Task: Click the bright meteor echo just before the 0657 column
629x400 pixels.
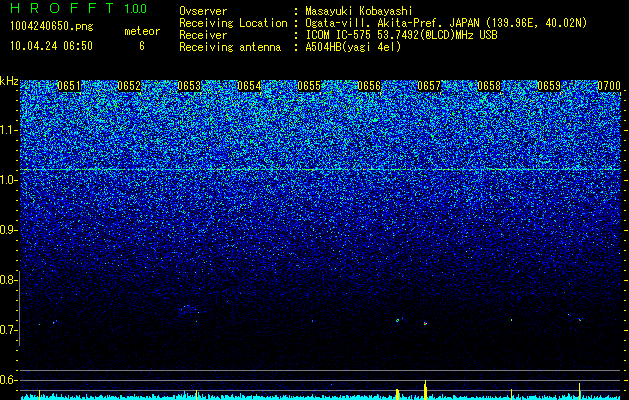Action: [x=425, y=323]
